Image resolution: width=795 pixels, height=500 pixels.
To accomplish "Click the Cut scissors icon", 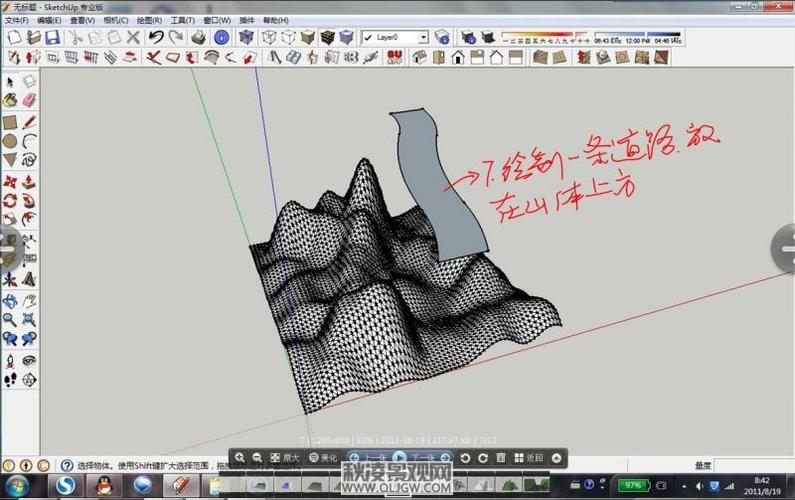I will [76, 37].
